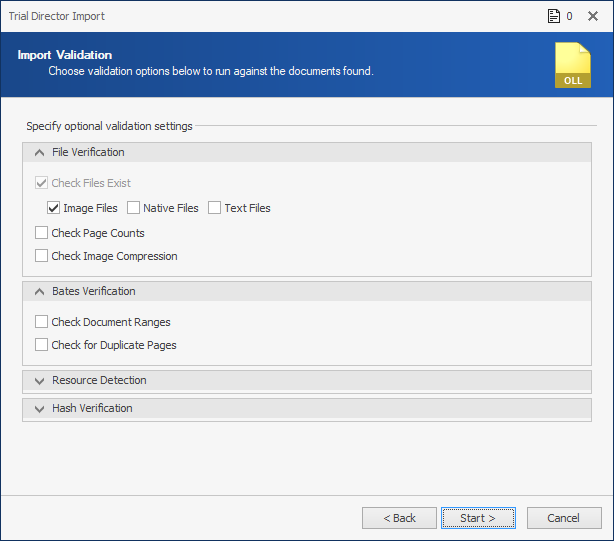Expand the Resource Detection section chevron
The width and height of the screenshot is (614, 541).
(x=39, y=381)
